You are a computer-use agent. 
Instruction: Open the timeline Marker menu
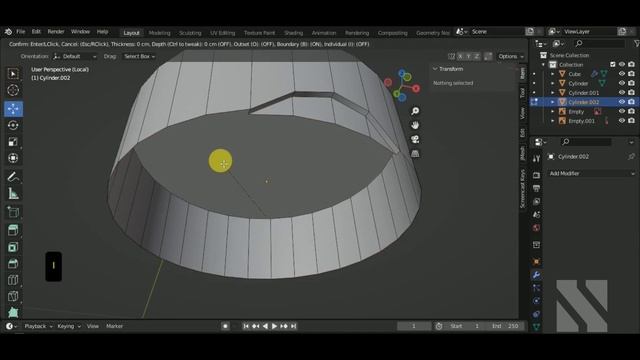(114, 326)
